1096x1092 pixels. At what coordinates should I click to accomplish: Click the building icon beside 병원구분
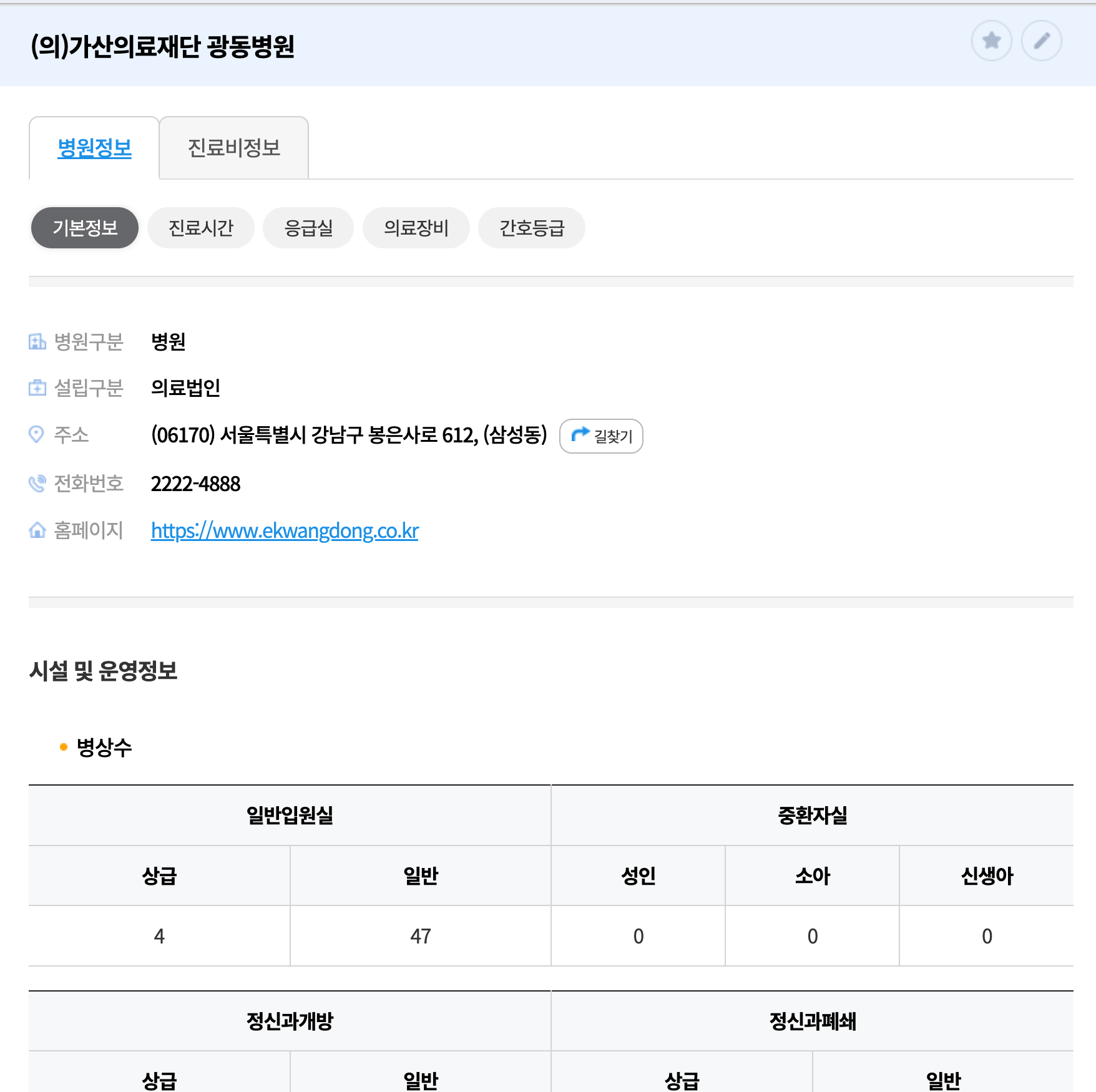[x=37, y=341]
